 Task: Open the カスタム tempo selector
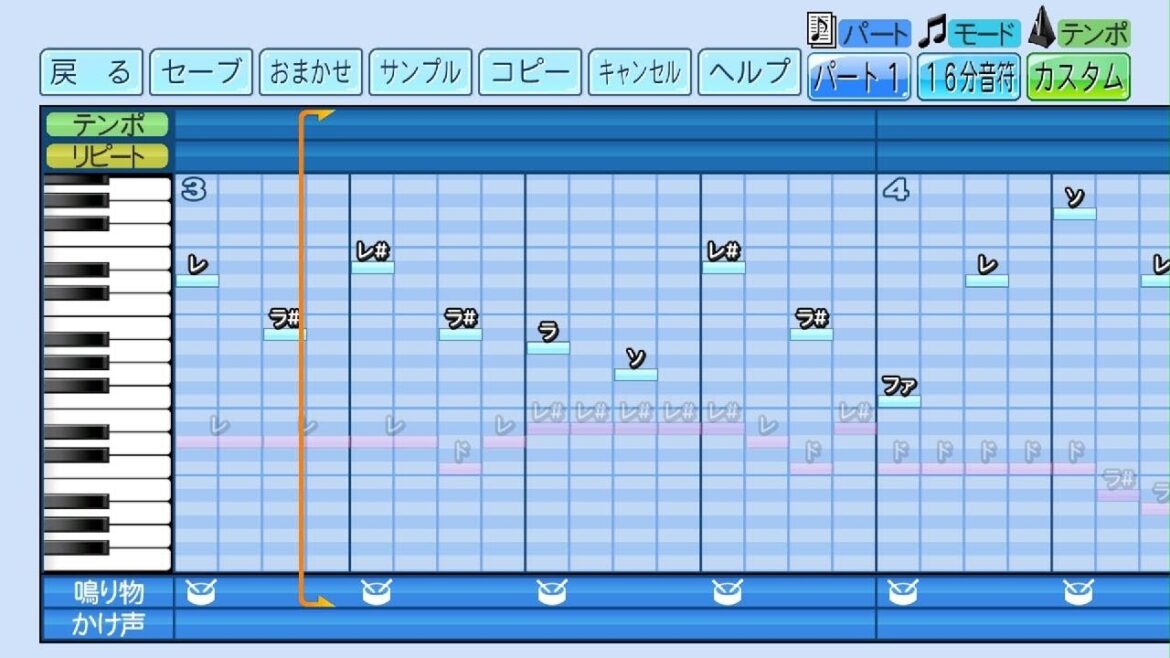pos(1078,76)
